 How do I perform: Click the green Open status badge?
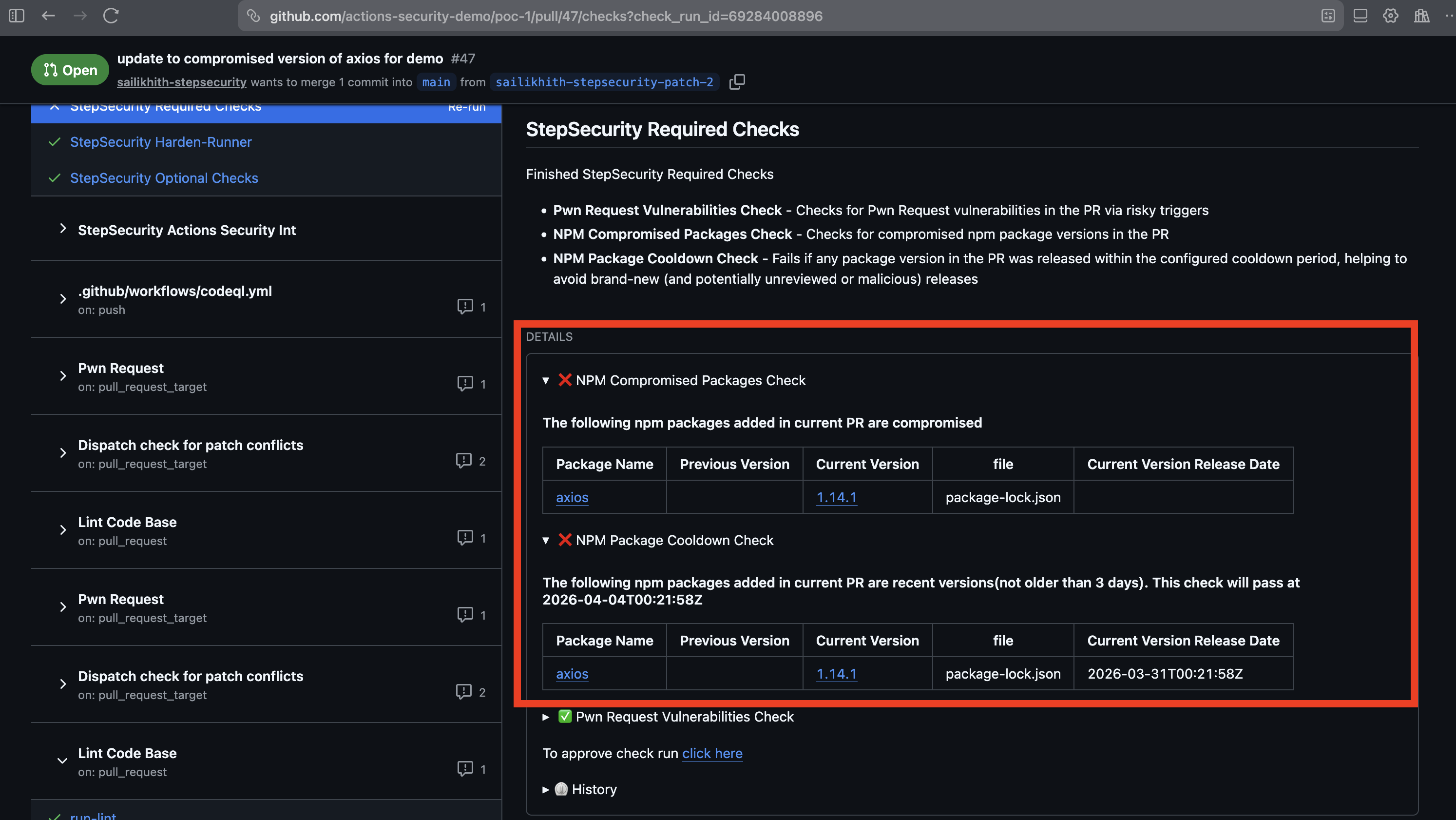(70, 70)
